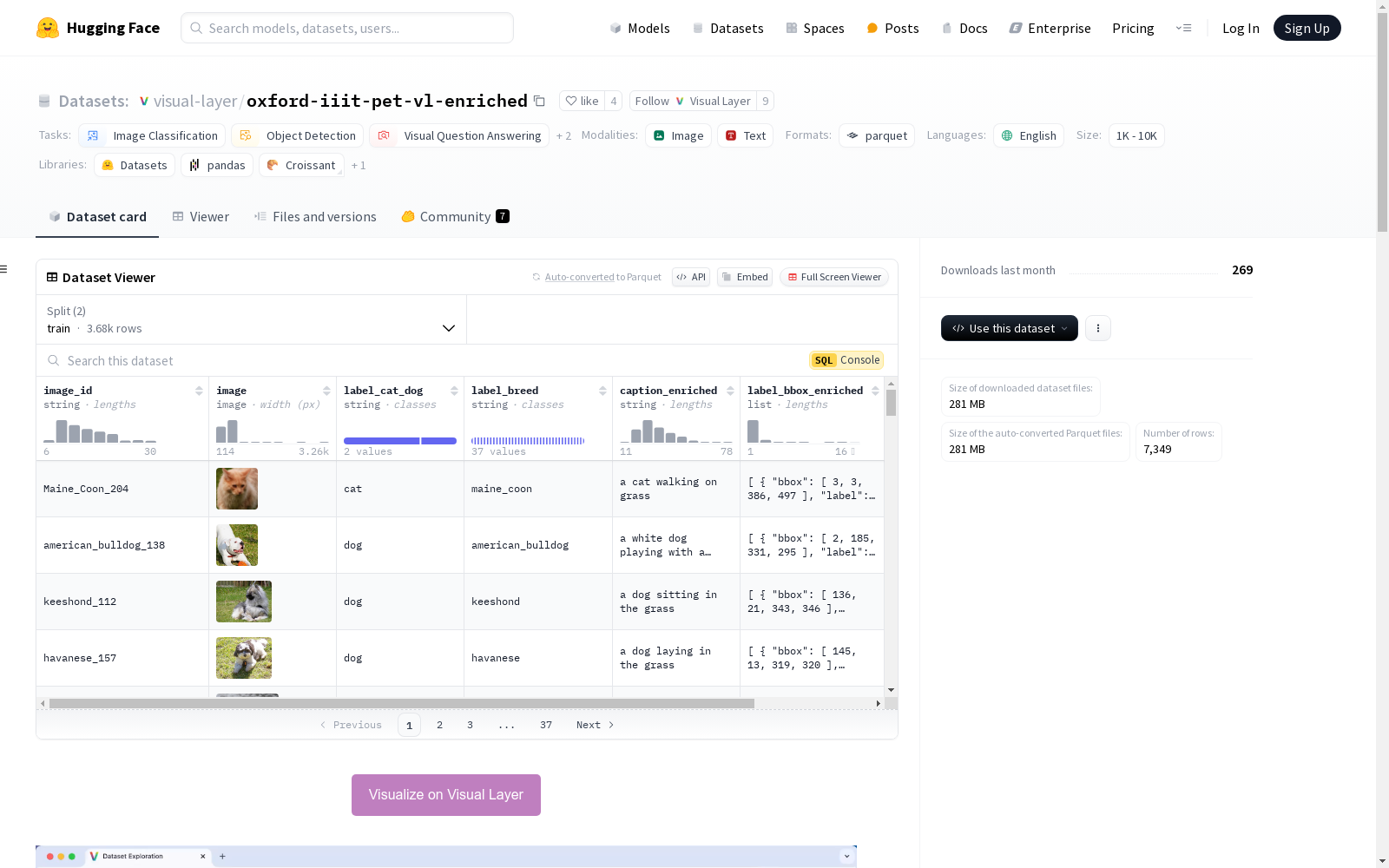
Task: Open the Maine_Coon_204 cat thumbnail
Action: click(237, 489)
